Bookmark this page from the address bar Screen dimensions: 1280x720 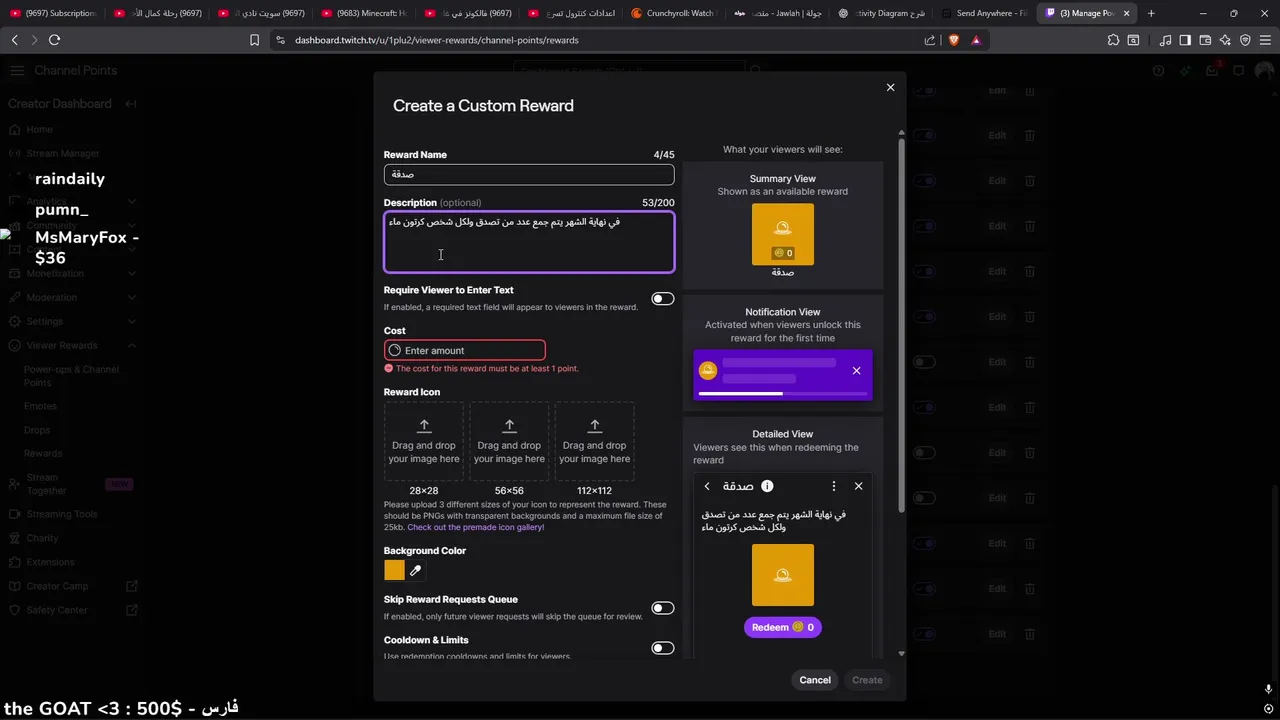tap(255, 40)
